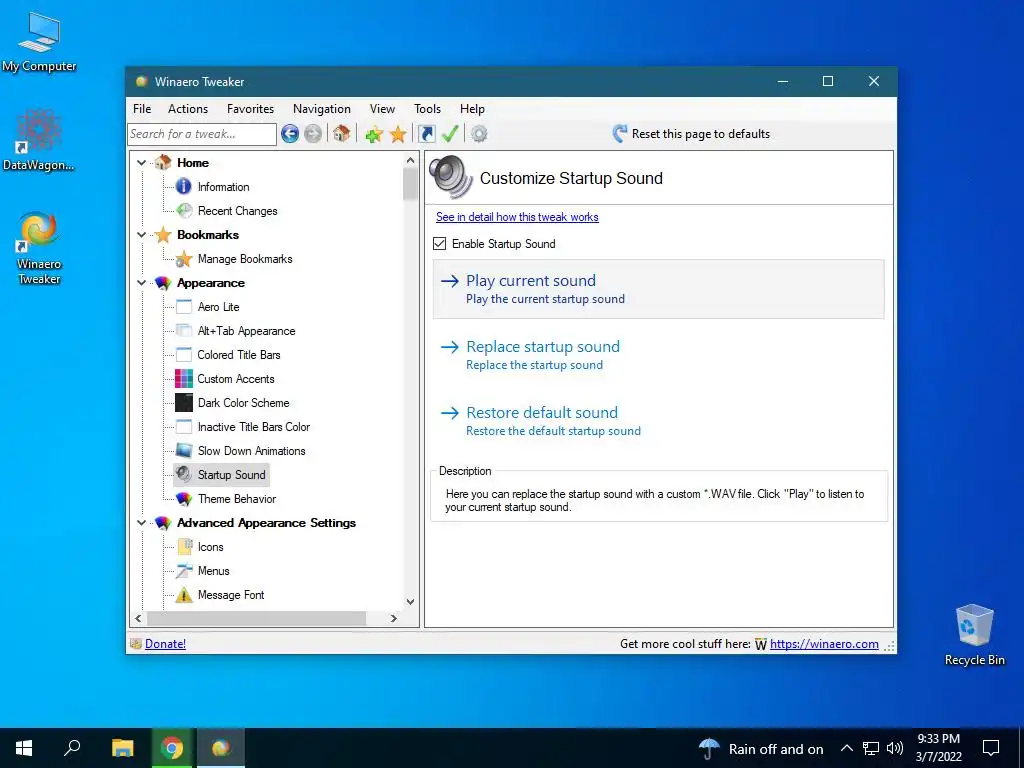Open My Computer desktop icon
1024x768 pixels.
tap(39, 42)
